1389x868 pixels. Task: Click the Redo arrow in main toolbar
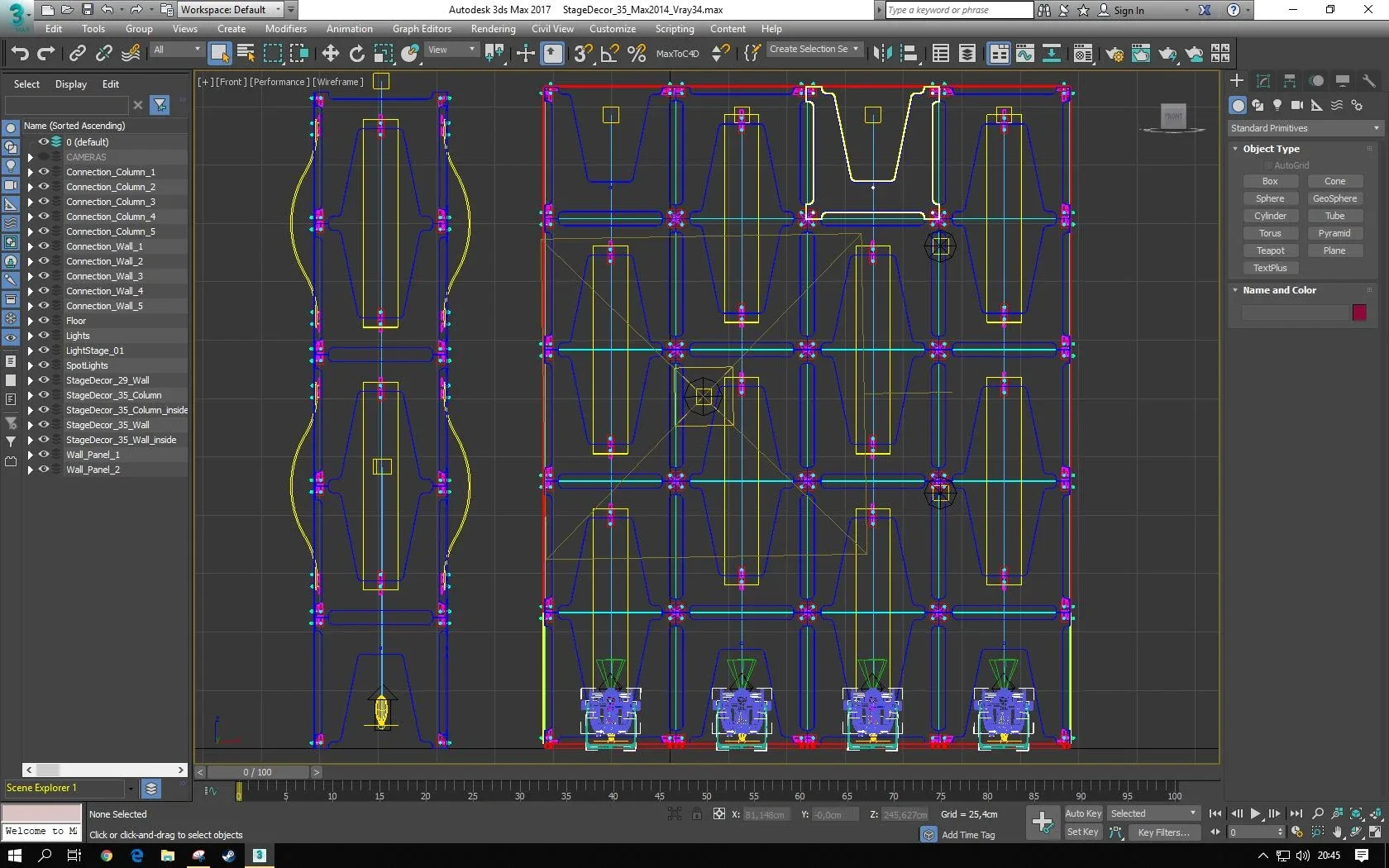tap(46, 54)
